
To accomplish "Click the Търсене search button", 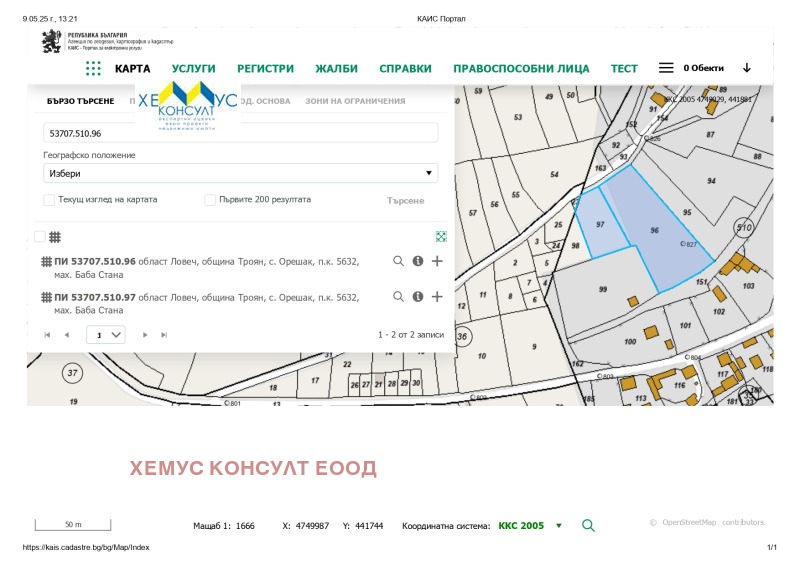I will [405, 201].
